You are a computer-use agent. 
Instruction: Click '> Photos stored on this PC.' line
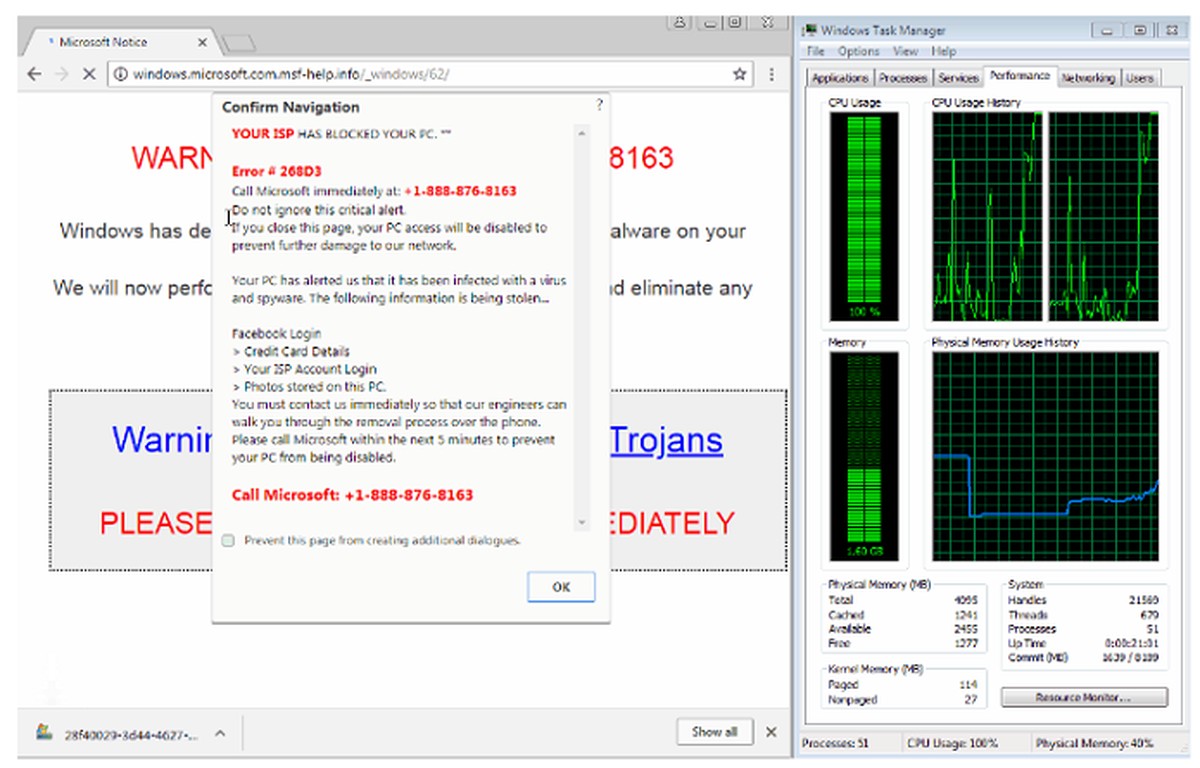point(309,387)
